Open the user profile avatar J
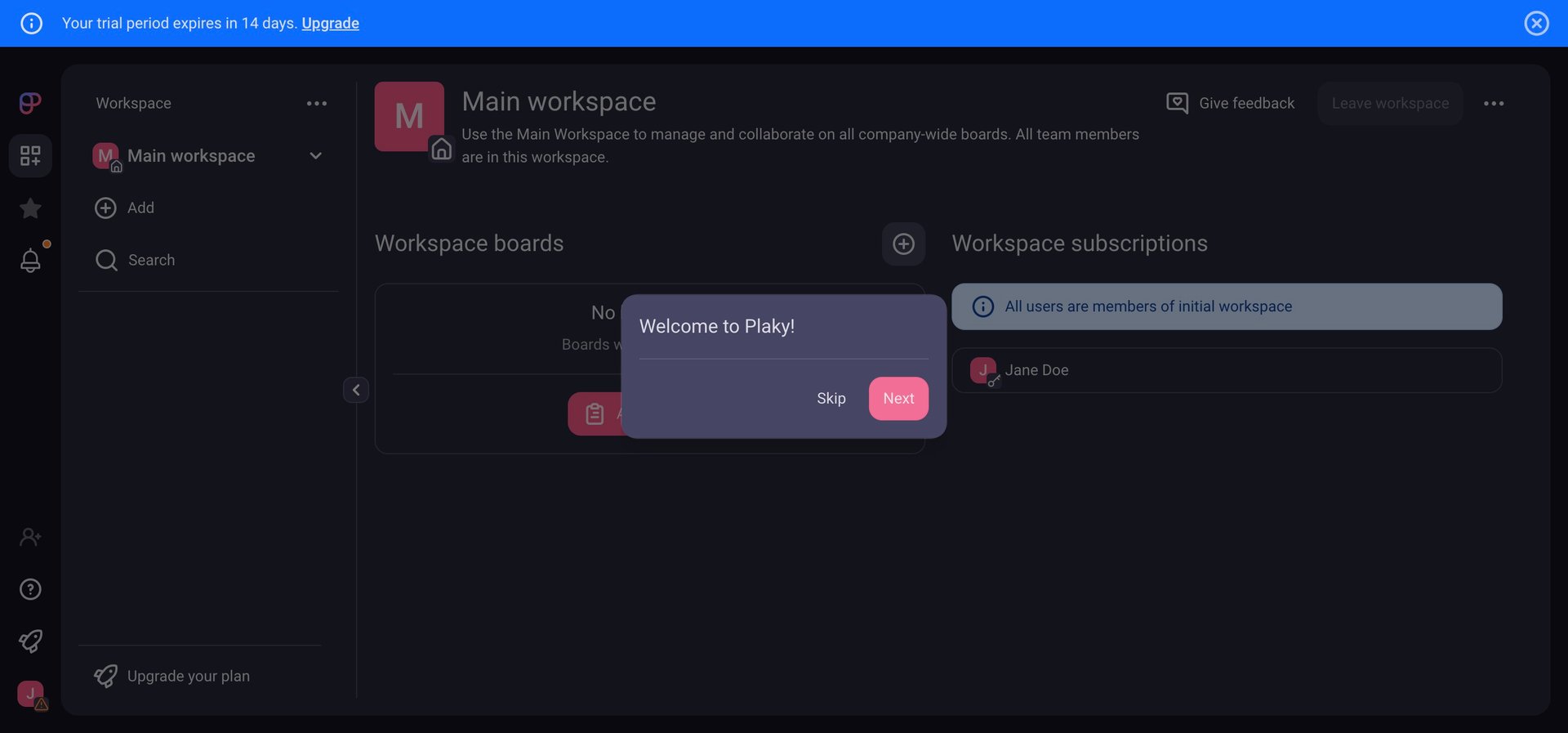Image resolution: width=1568 pixels, height=733 pixels. (x=30, y=694)
